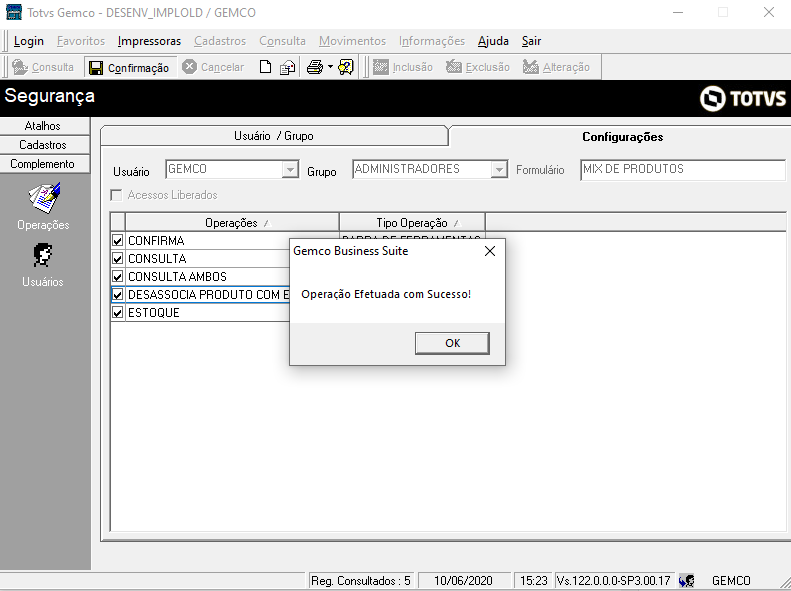
Task: Switch to the Usuário / Grupo tab
Action: pyautogui.click(x=274, y=136)
